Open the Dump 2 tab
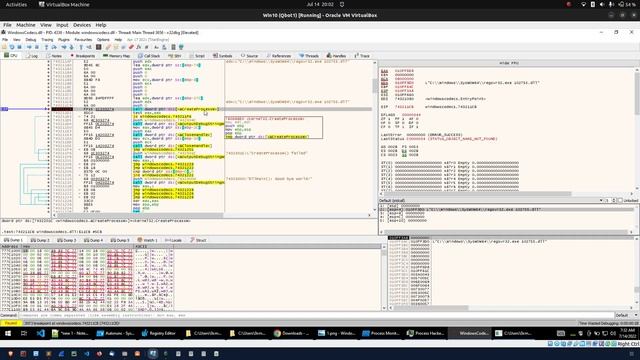The height and width of the screenshot is (360, 640). coord(40,240)
